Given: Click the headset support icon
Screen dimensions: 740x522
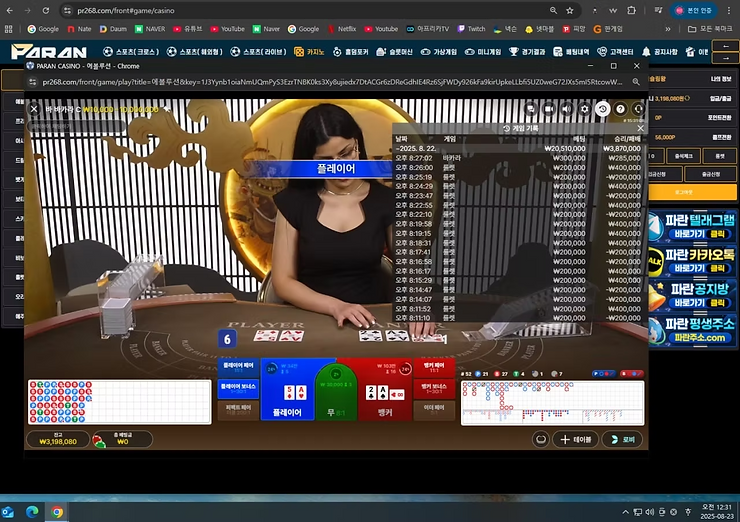Looking at the screenshot, I should tap(638, 109).
